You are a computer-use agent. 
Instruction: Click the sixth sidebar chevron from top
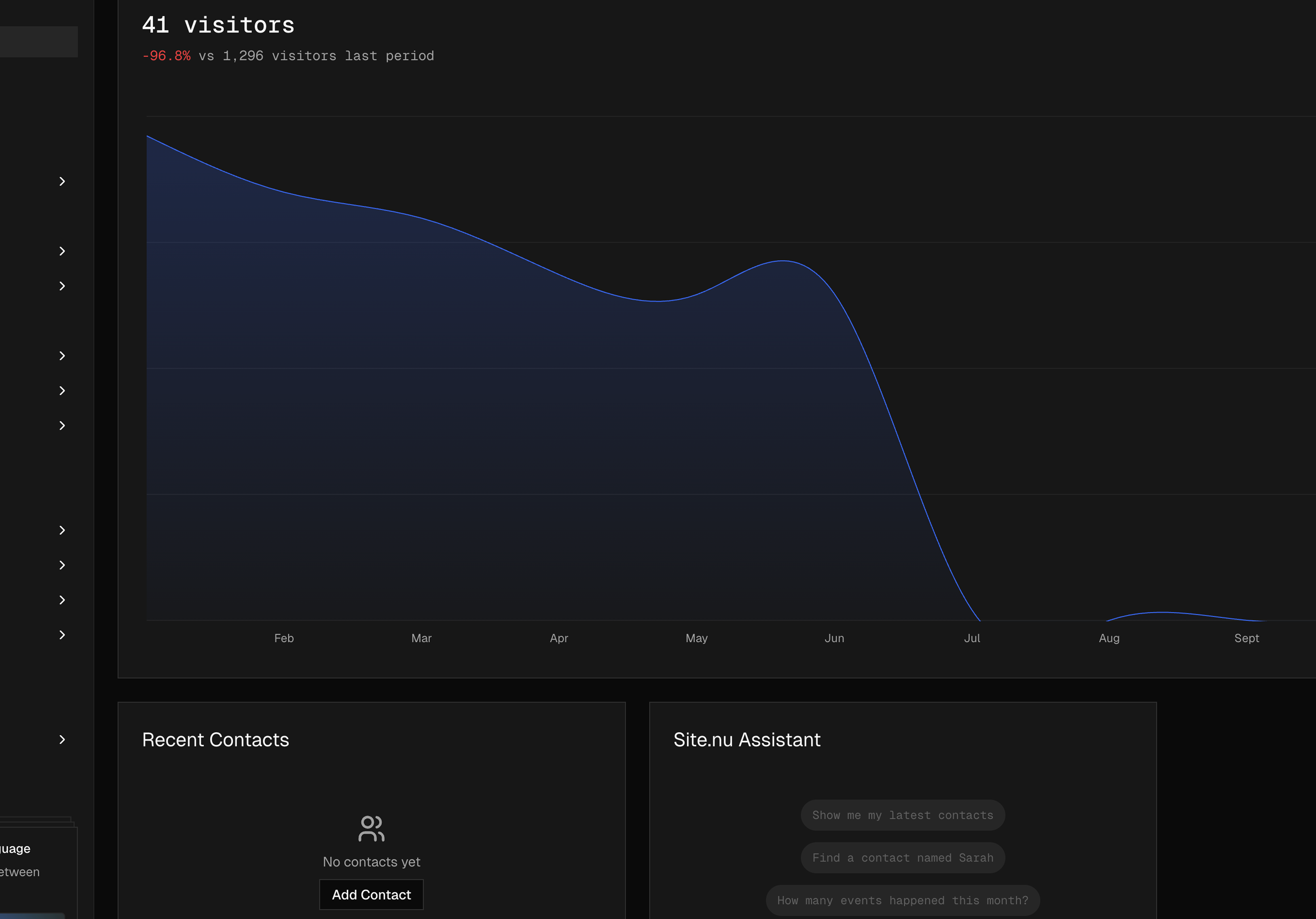click(x=62, y=426)
